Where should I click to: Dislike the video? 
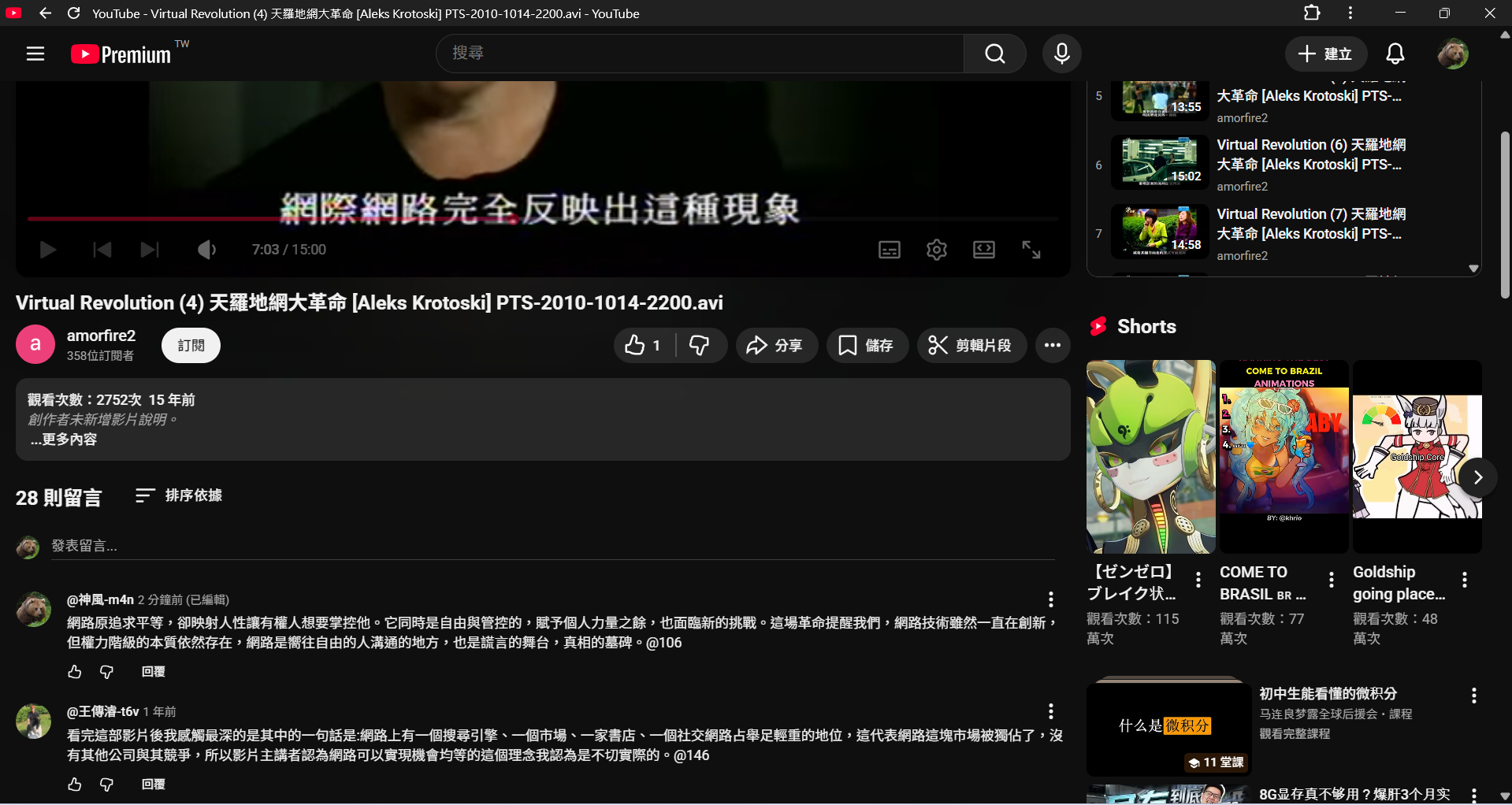click(700, 345)
